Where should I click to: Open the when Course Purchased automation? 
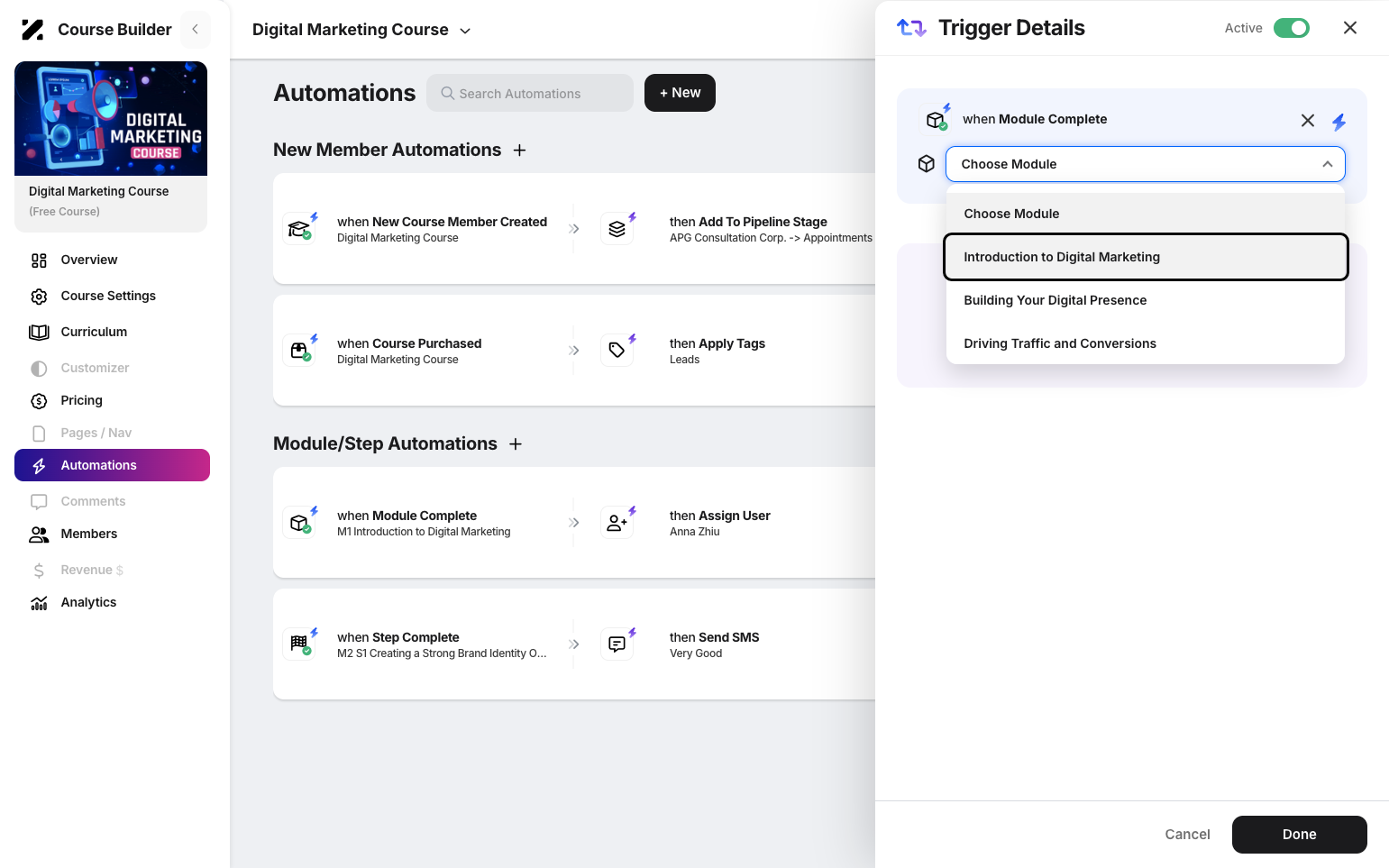409,351
